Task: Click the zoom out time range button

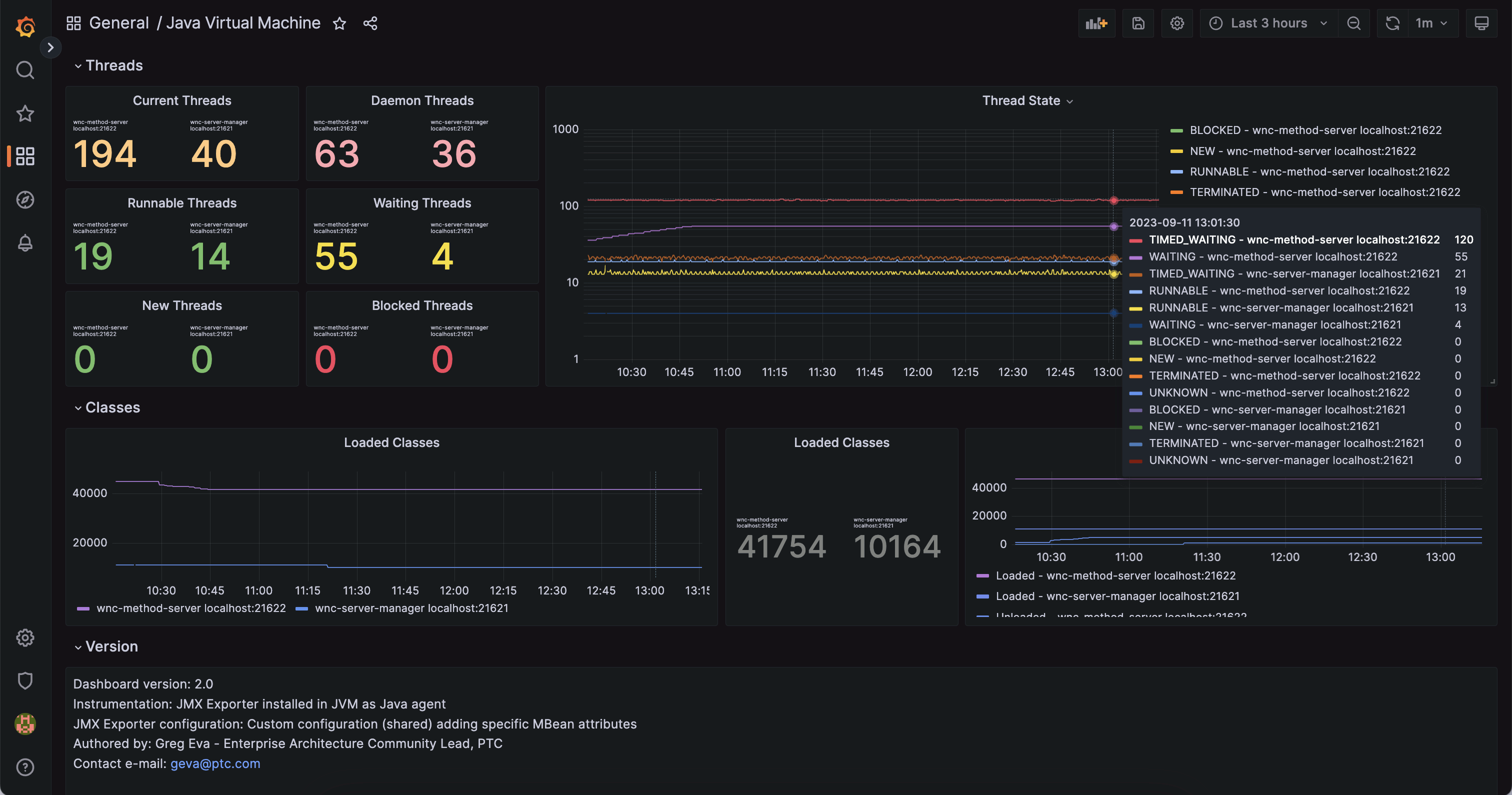Action: point(1353,23)
